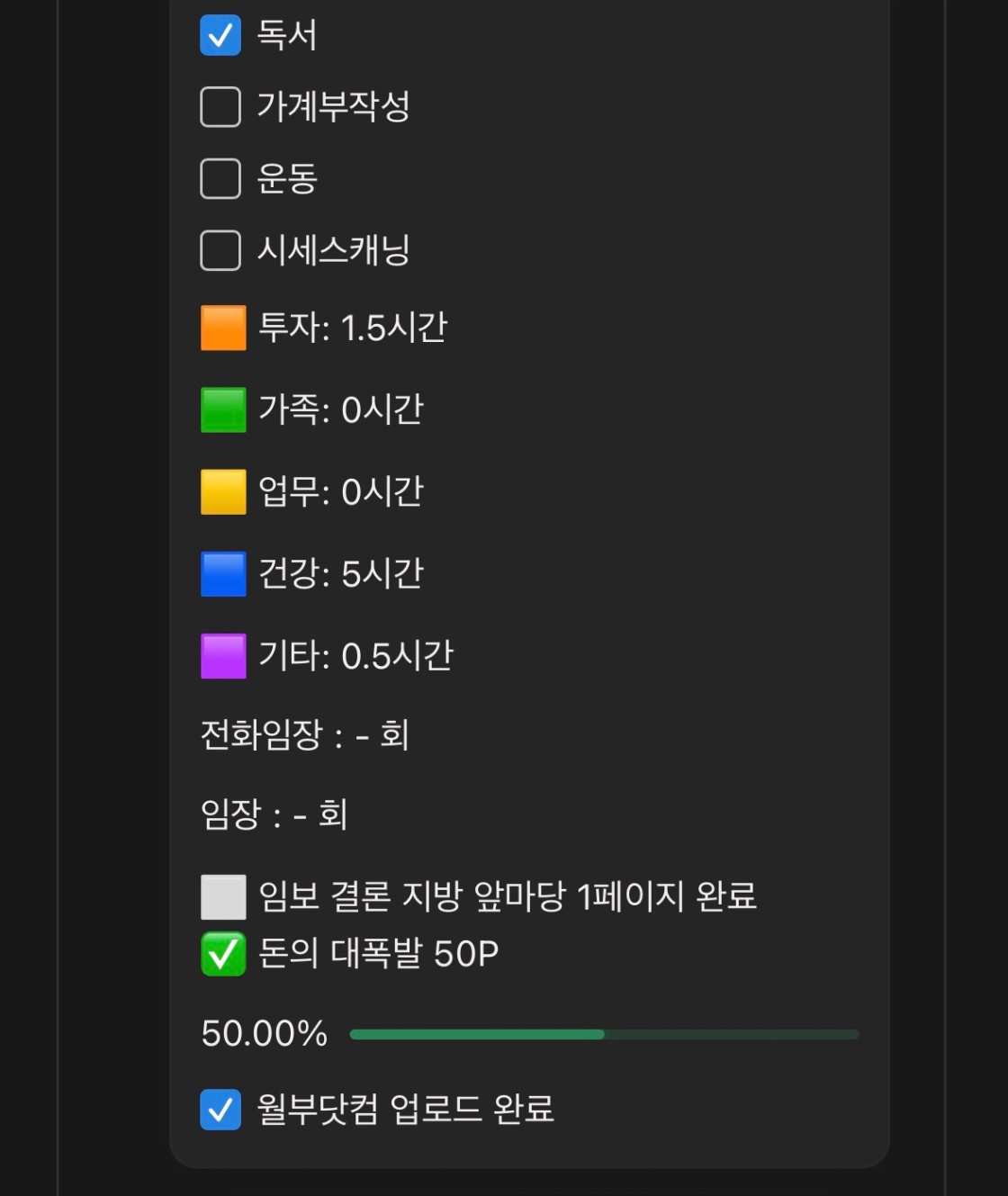Image resolution: width=1008 pixels, height=1196 pixels.
Task: Uncheck the 독서 checkbox
Action: tap(220, 35)
